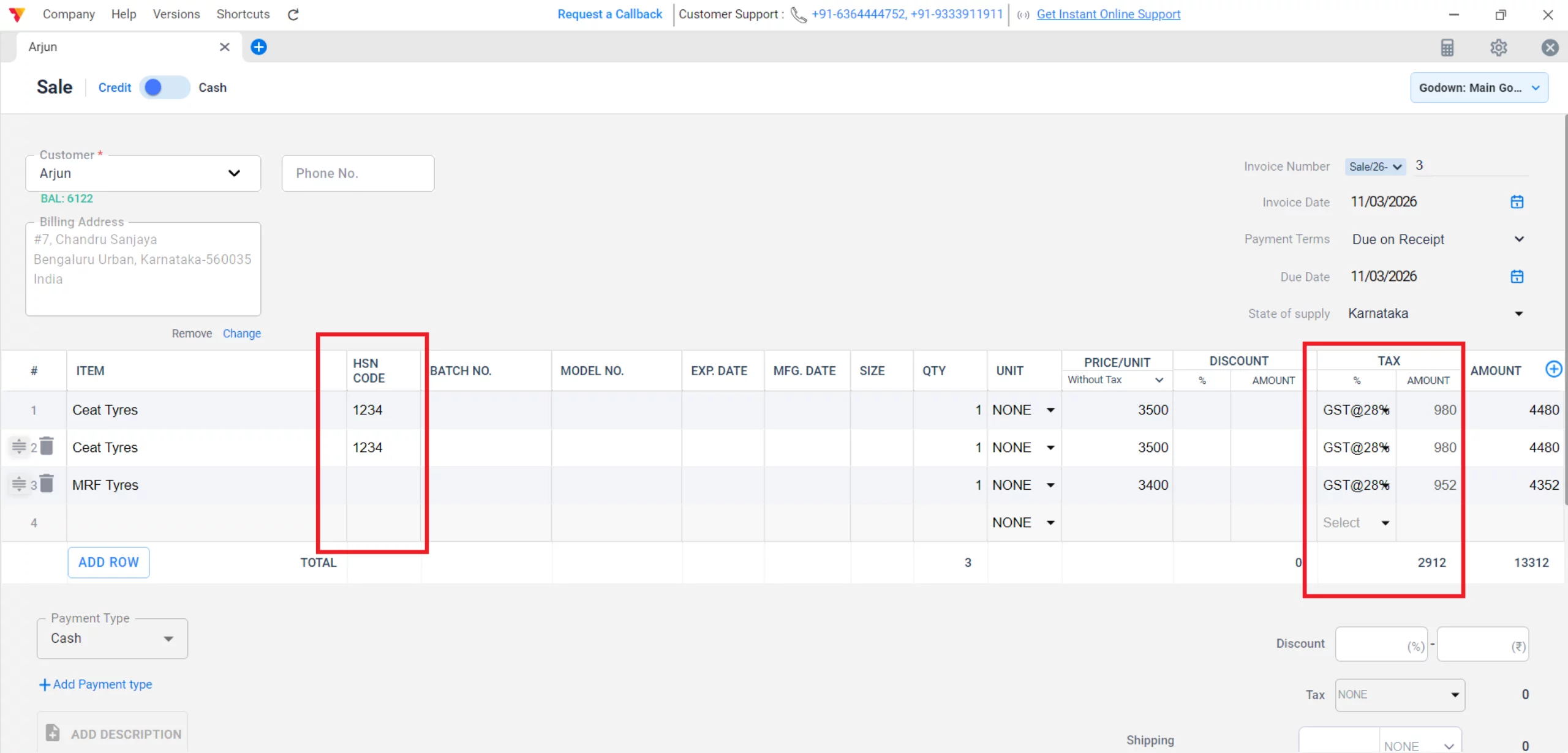1568x753 pixels.
Task: Click the drag handle on MRF Tyres row
Action: (x=18, y=484)
